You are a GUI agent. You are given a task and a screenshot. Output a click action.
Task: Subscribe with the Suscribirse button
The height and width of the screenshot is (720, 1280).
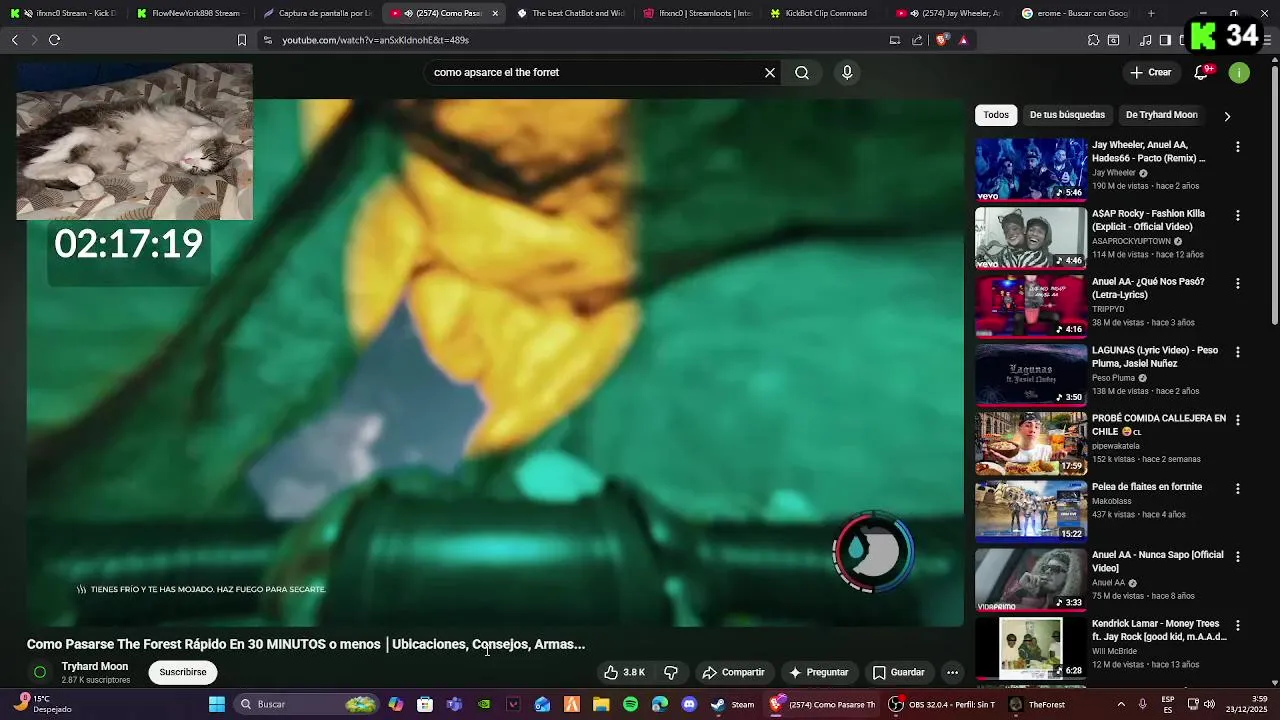(183, 672)
